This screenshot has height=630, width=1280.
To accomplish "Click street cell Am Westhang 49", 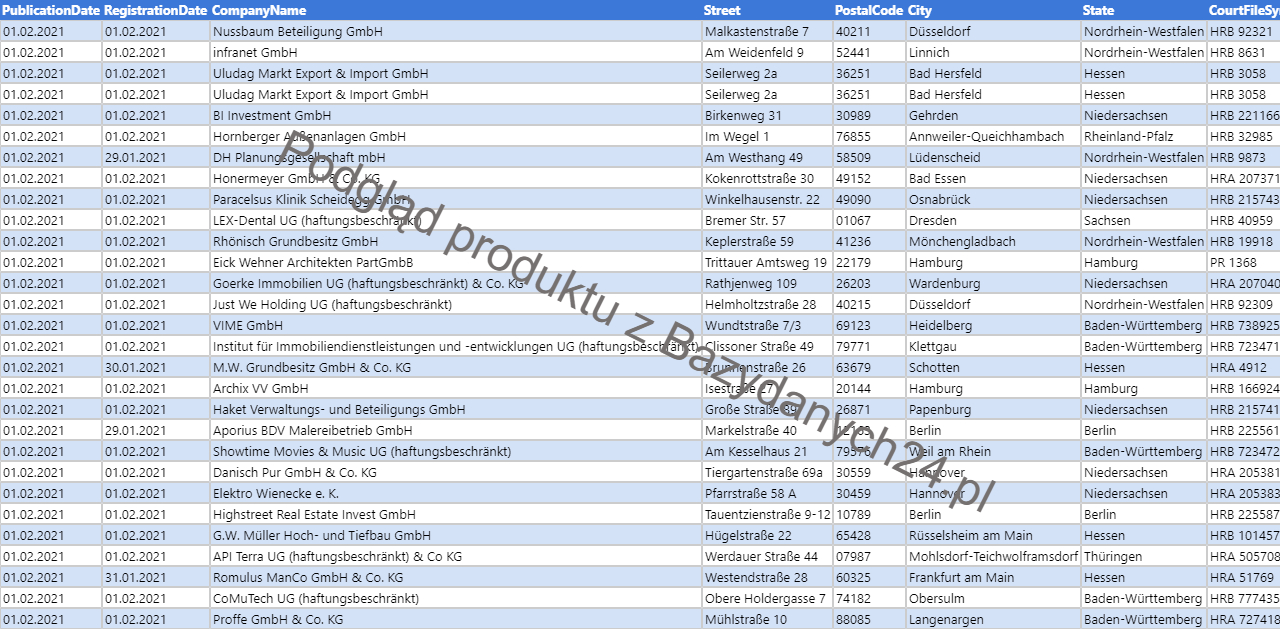I will (x=767, y=157).
